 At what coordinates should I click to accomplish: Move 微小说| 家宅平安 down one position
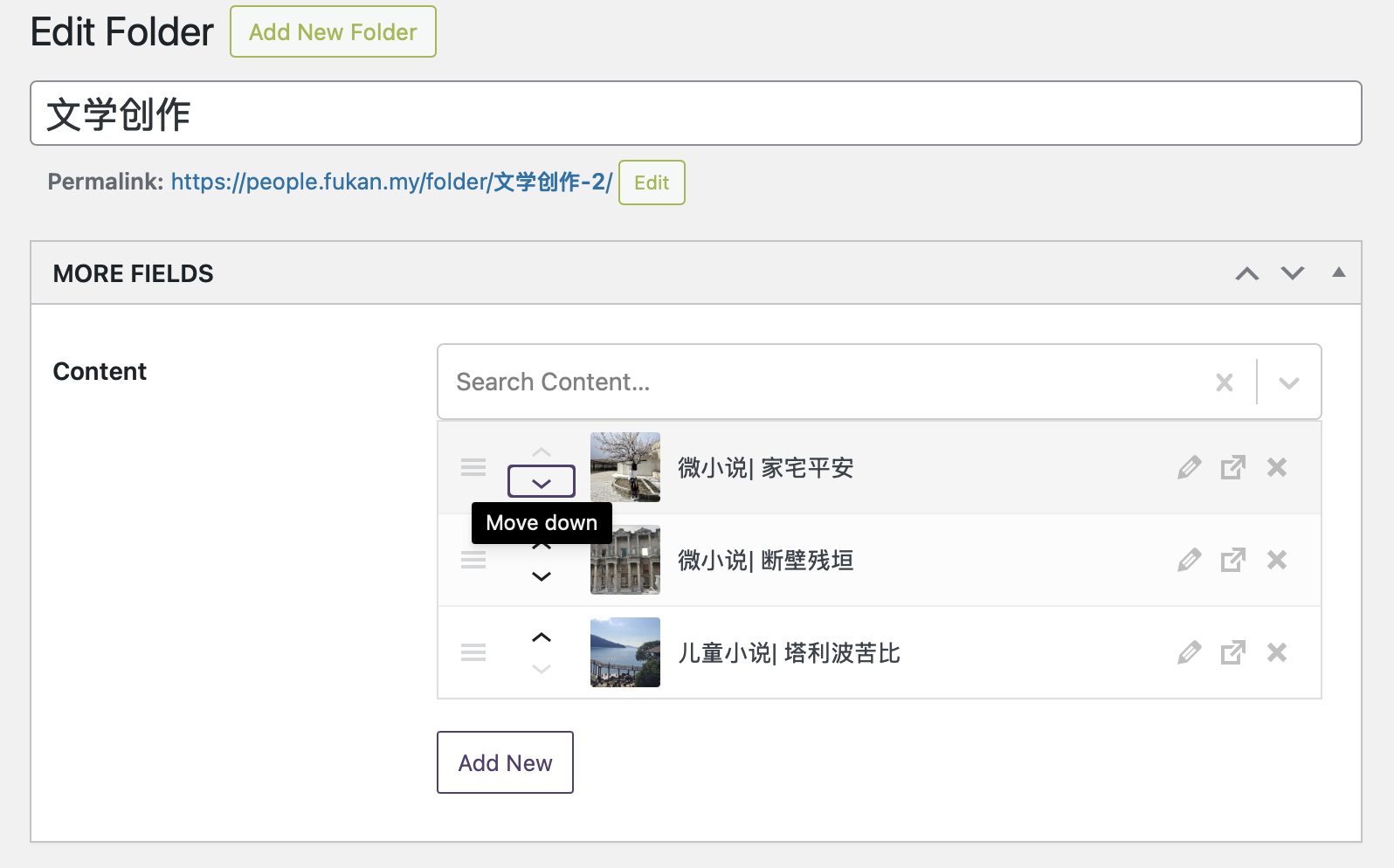(x=542, y=482)
